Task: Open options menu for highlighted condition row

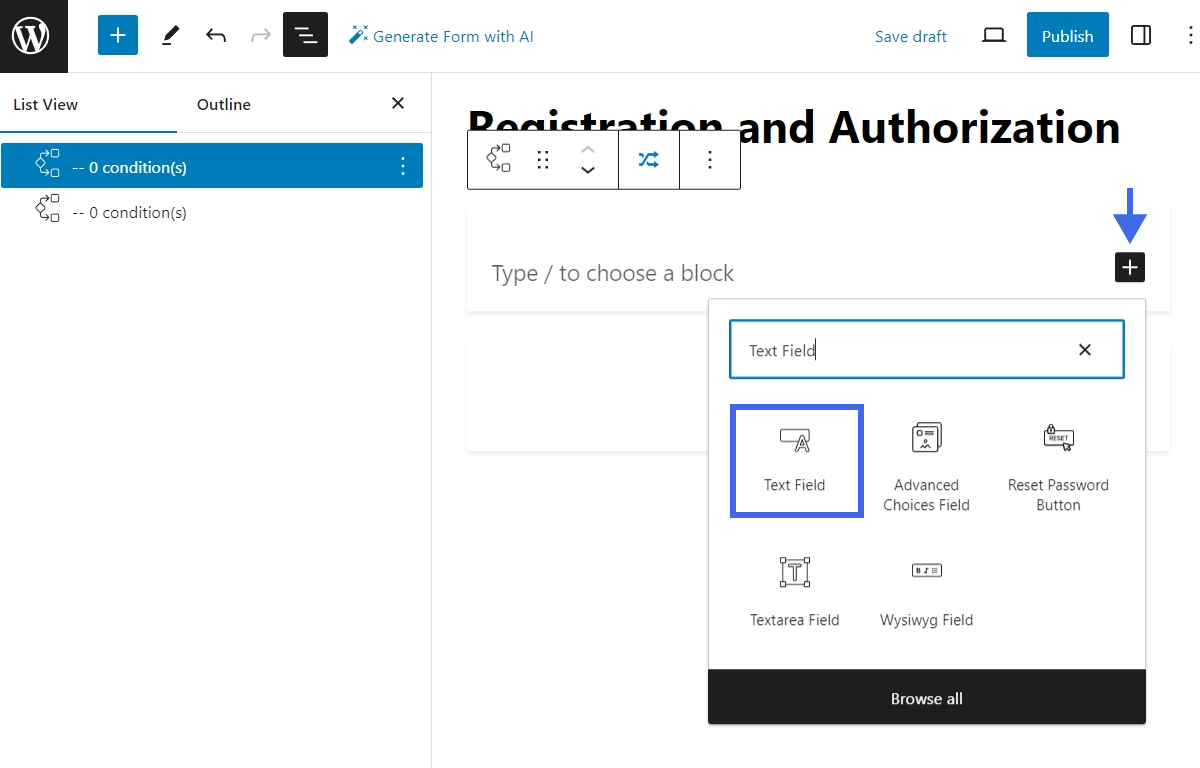Action: click(403, 166)
